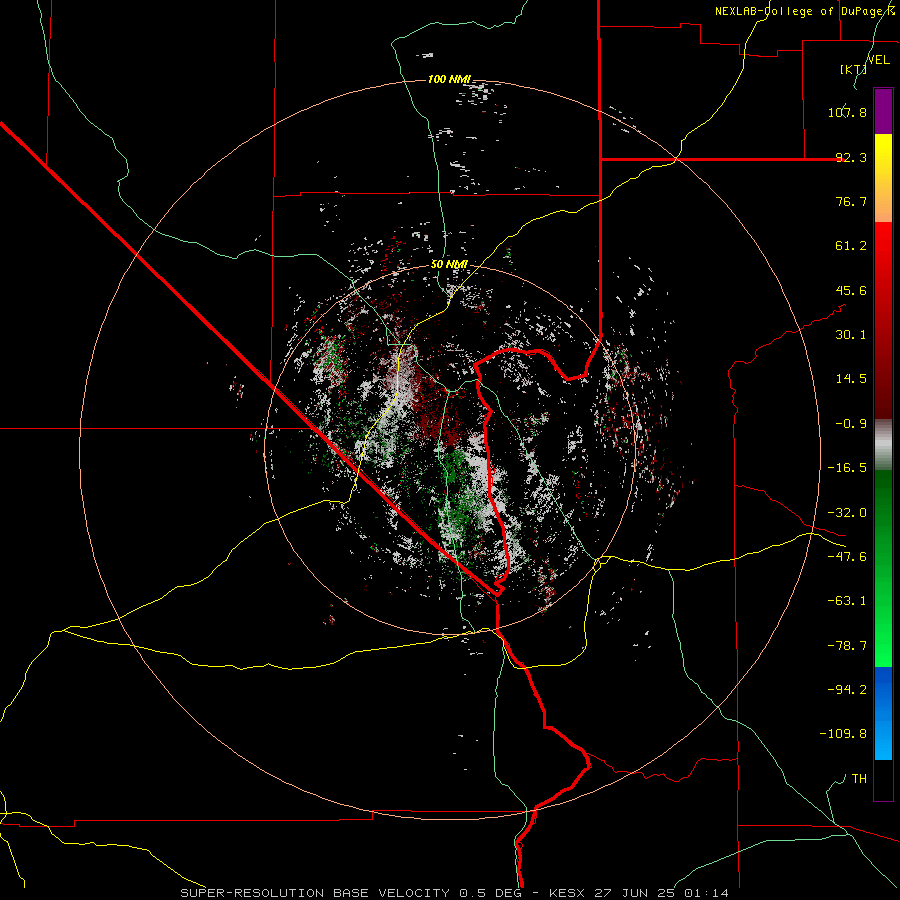Click the 92.3 legend value
This screenshot has width=900, height=900.
tap(851, 157)
